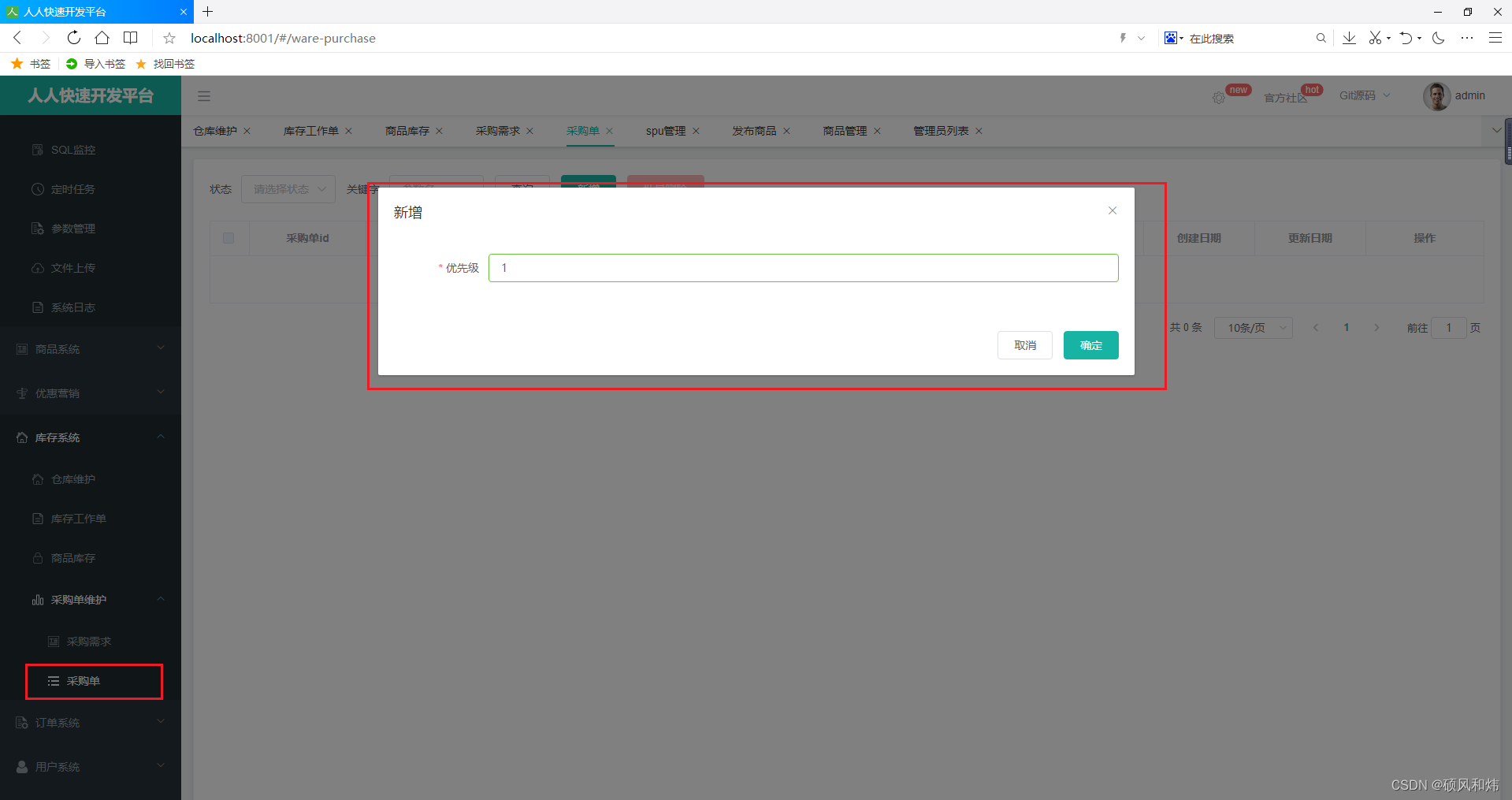
Task: Open SQL监控 in sidebar
Action: click(x=91, y=150)
